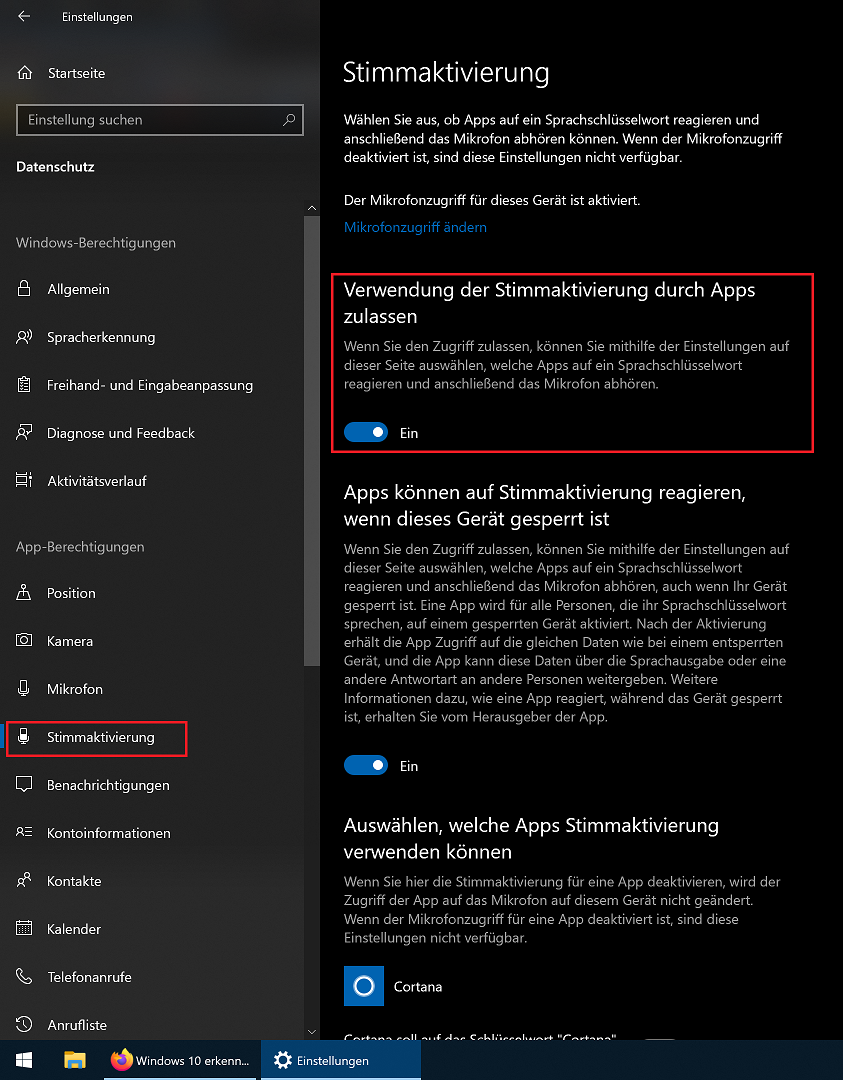Viewport: 843px width, 1080px height.
Task: Click the Mikrofon icon
Action: [24, 689]
